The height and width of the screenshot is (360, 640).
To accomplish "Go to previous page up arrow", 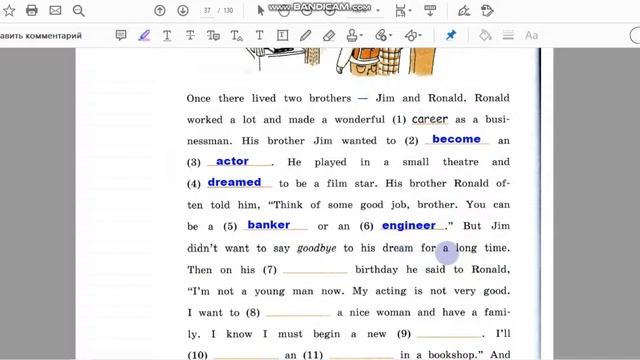I will point(160,11).
